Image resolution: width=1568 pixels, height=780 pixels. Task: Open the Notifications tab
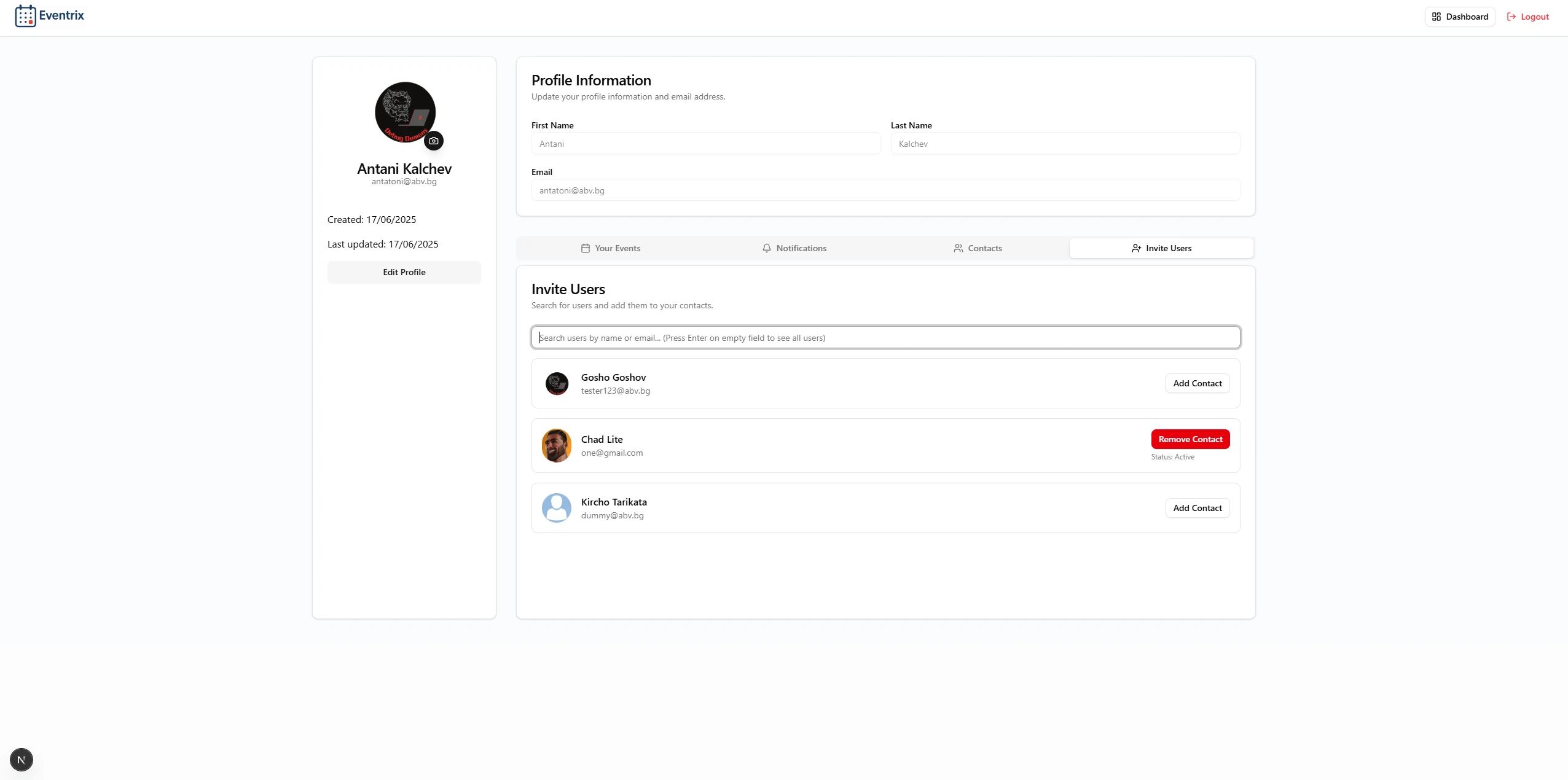click(x=794, y=248)
